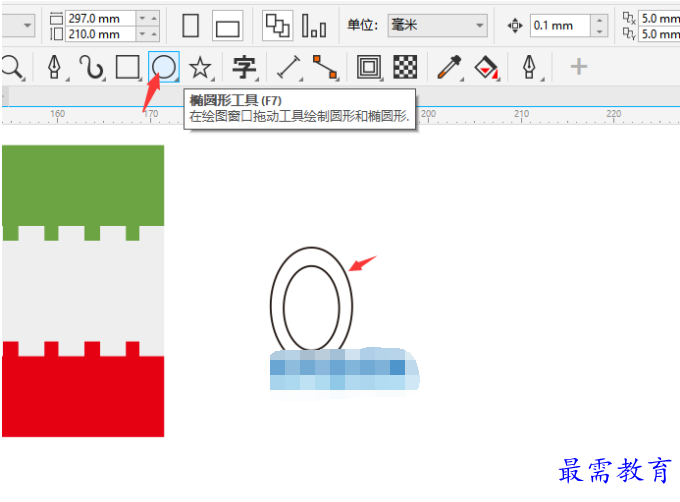Select the Ellipse tool

[x=164, y=68]
